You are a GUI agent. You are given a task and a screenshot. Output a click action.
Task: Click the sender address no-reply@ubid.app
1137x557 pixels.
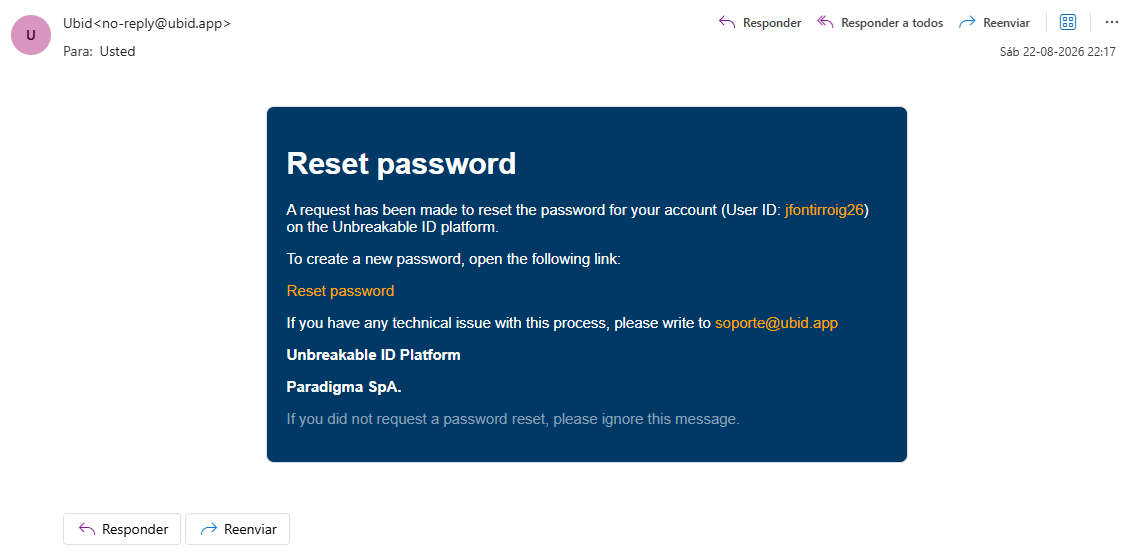click(x=163, y=23)
